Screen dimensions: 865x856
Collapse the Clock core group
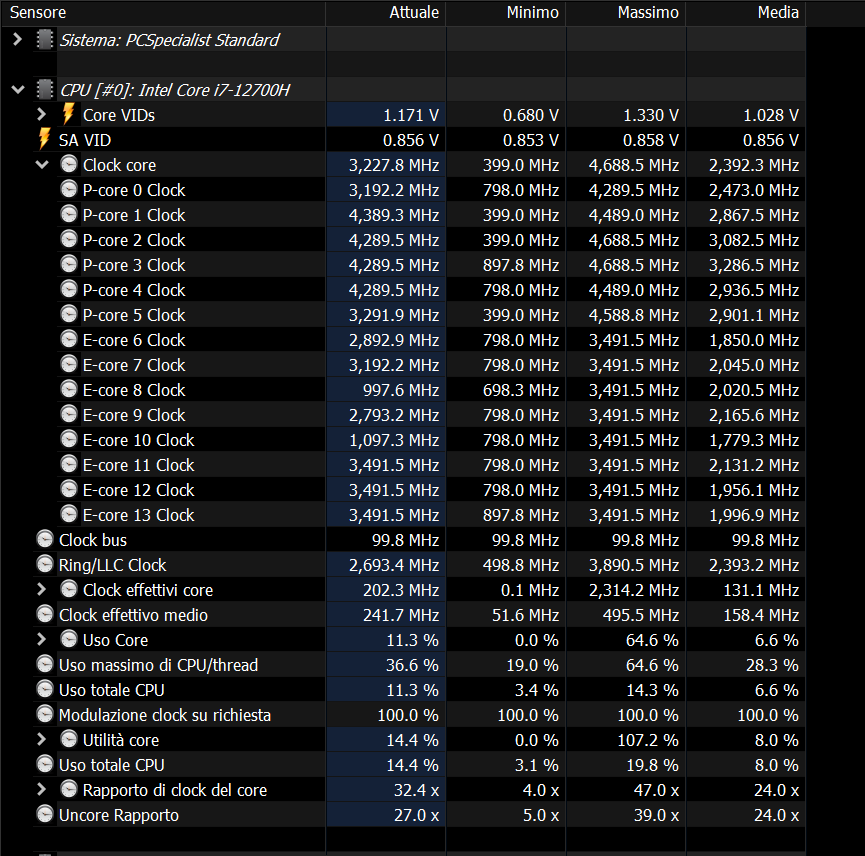42,164
